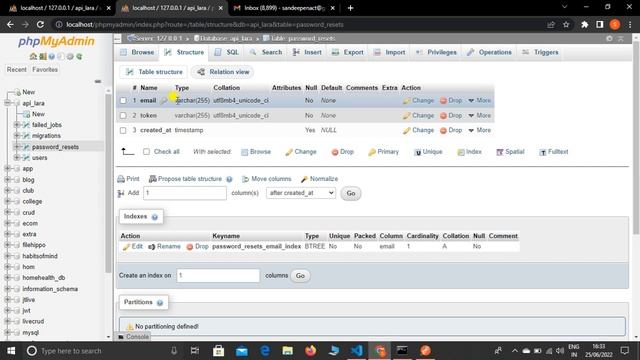Viewport: 640px width, 360px height.
Task: Click the Indexes help icon
Action: (155, 217)
